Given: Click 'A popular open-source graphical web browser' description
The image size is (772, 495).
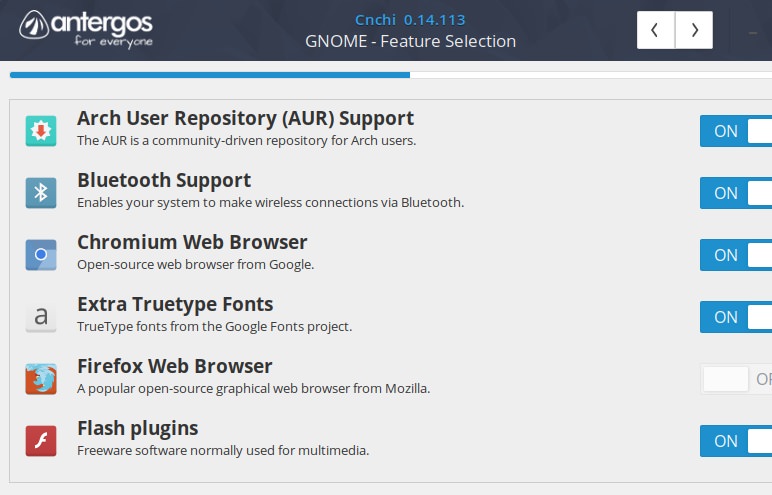Looking at the screenshot, I should (x=254, y=389).
